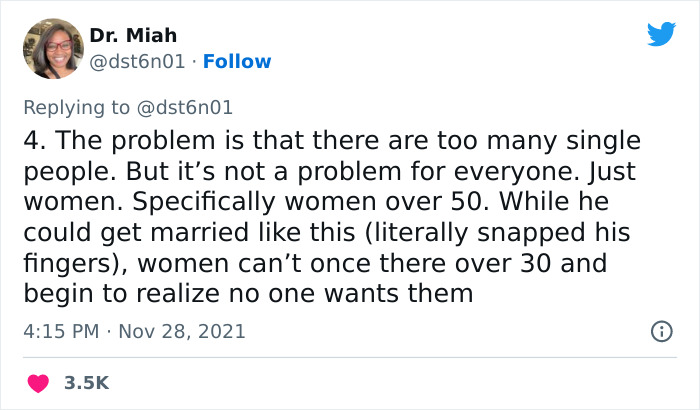Open the @dst6n01 handle beside Follow

(137, 62)
